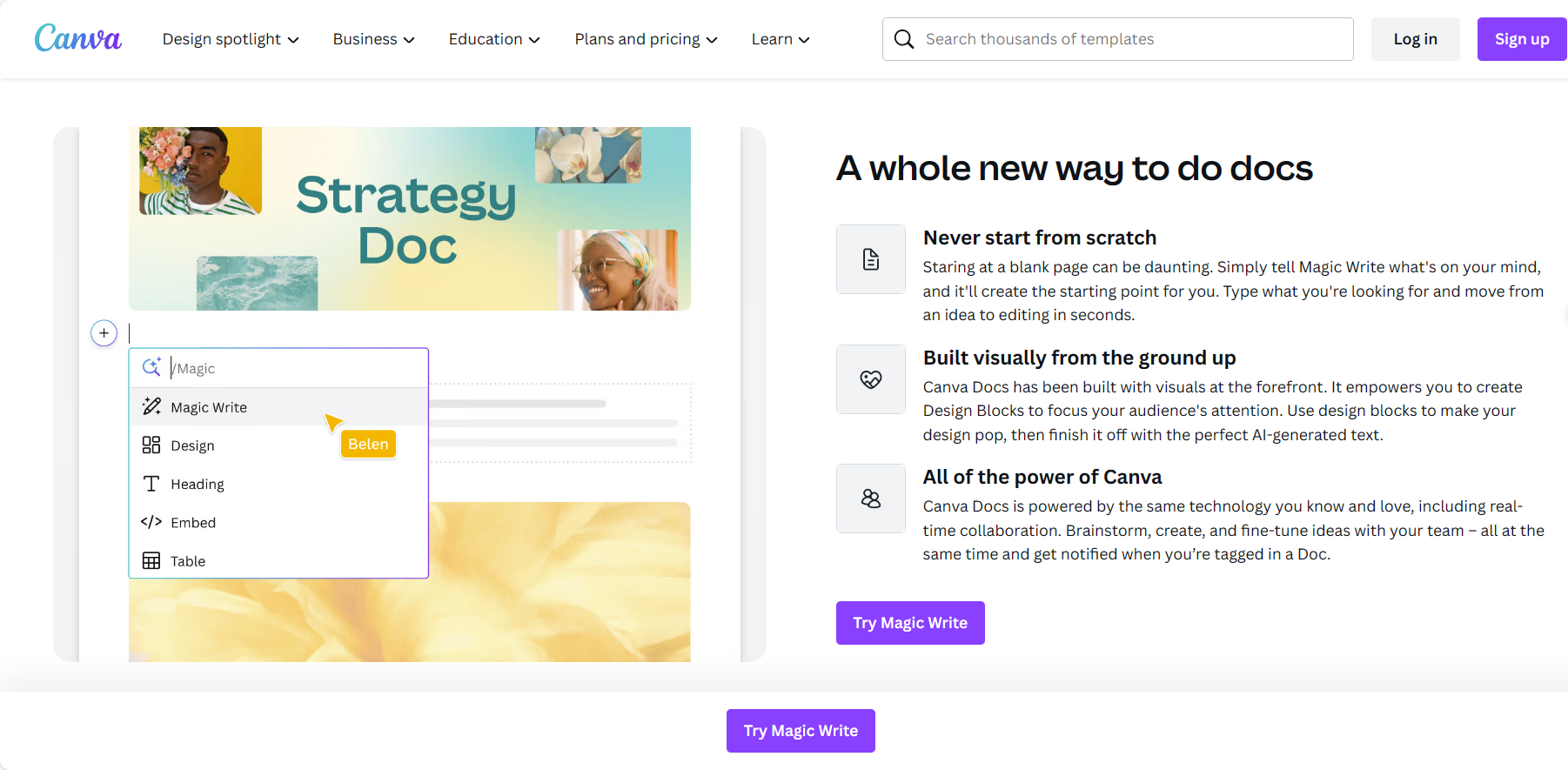Click the Strategy Doc banner image
This screenshot has height=770, width=1568.
coord(410,218)
